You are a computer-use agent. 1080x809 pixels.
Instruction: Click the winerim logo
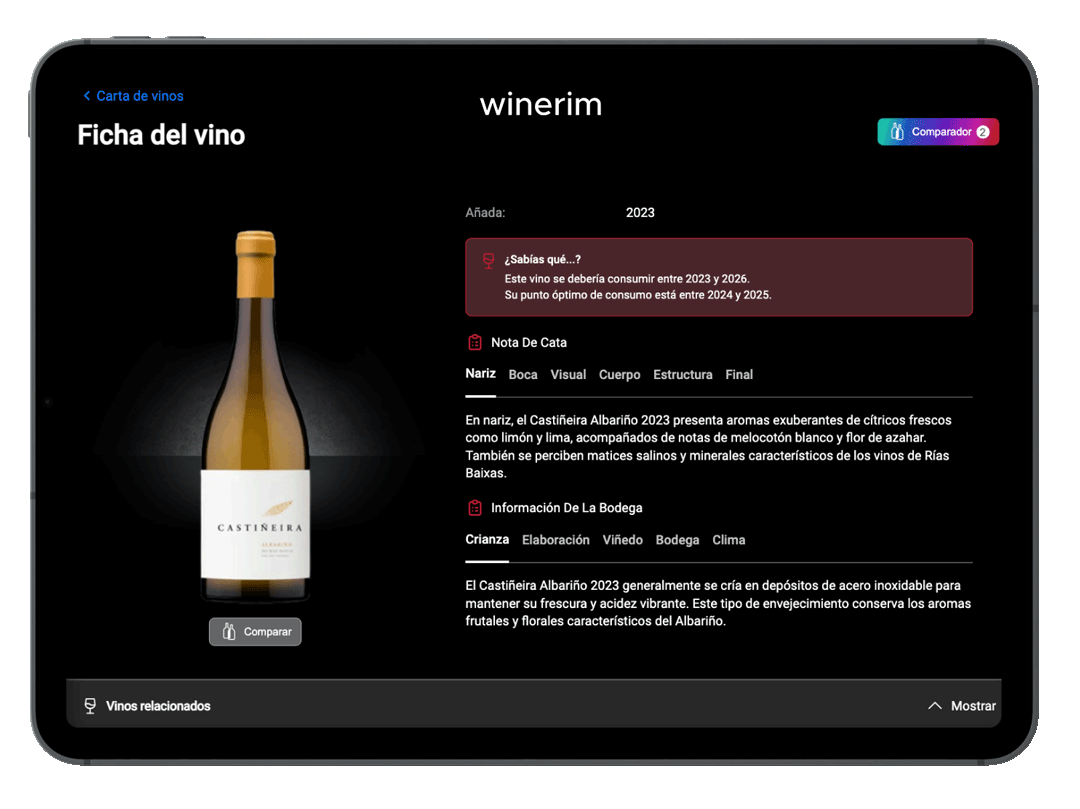(541, 104)
